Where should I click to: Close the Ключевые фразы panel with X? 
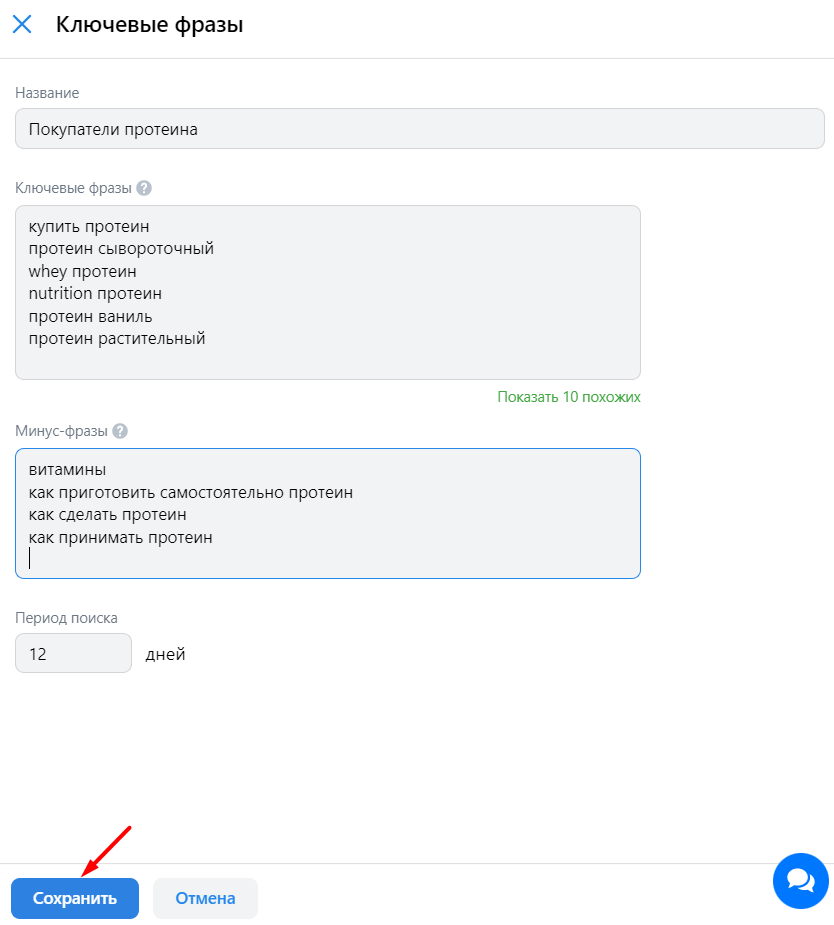[22, 25]
